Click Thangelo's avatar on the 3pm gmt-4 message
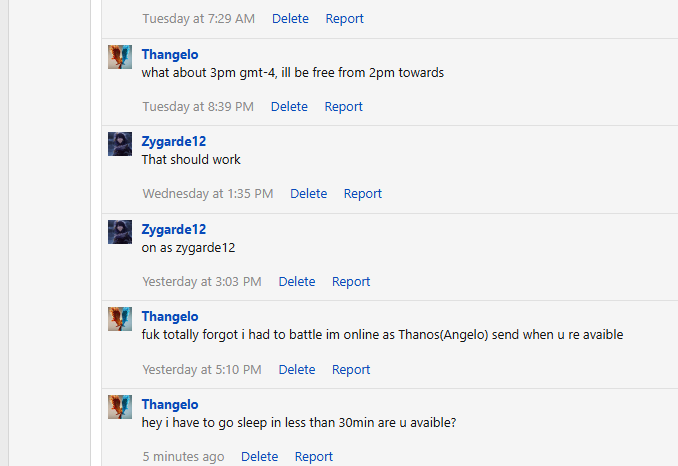The height and width of the screenshot is (466, 678). point(120,57)
